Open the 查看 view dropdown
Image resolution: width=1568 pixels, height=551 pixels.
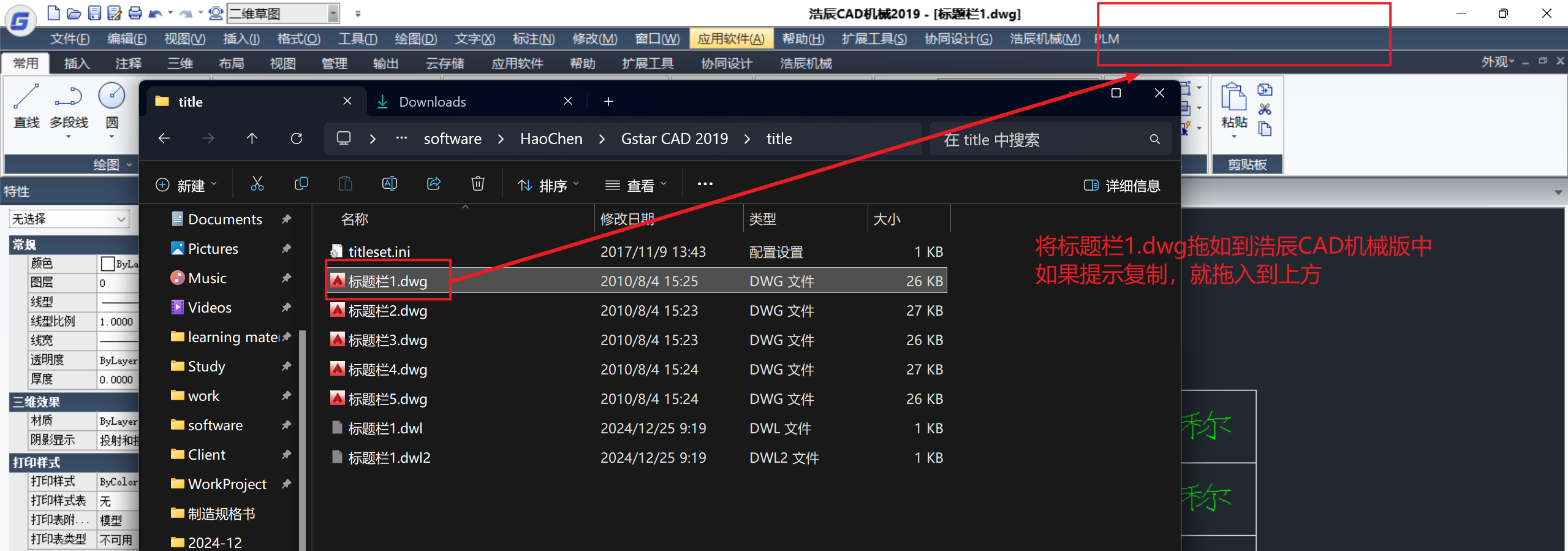tap(635, 184)
